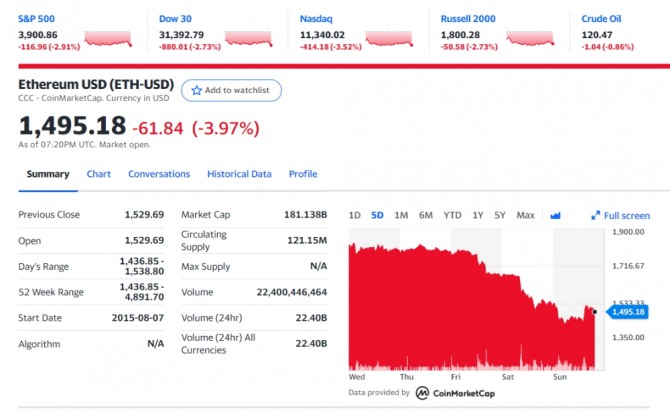Switch chart range to YTD
The height and width of the screenshot is (413, 670).
pyautogui.click(x=452, y=215)
